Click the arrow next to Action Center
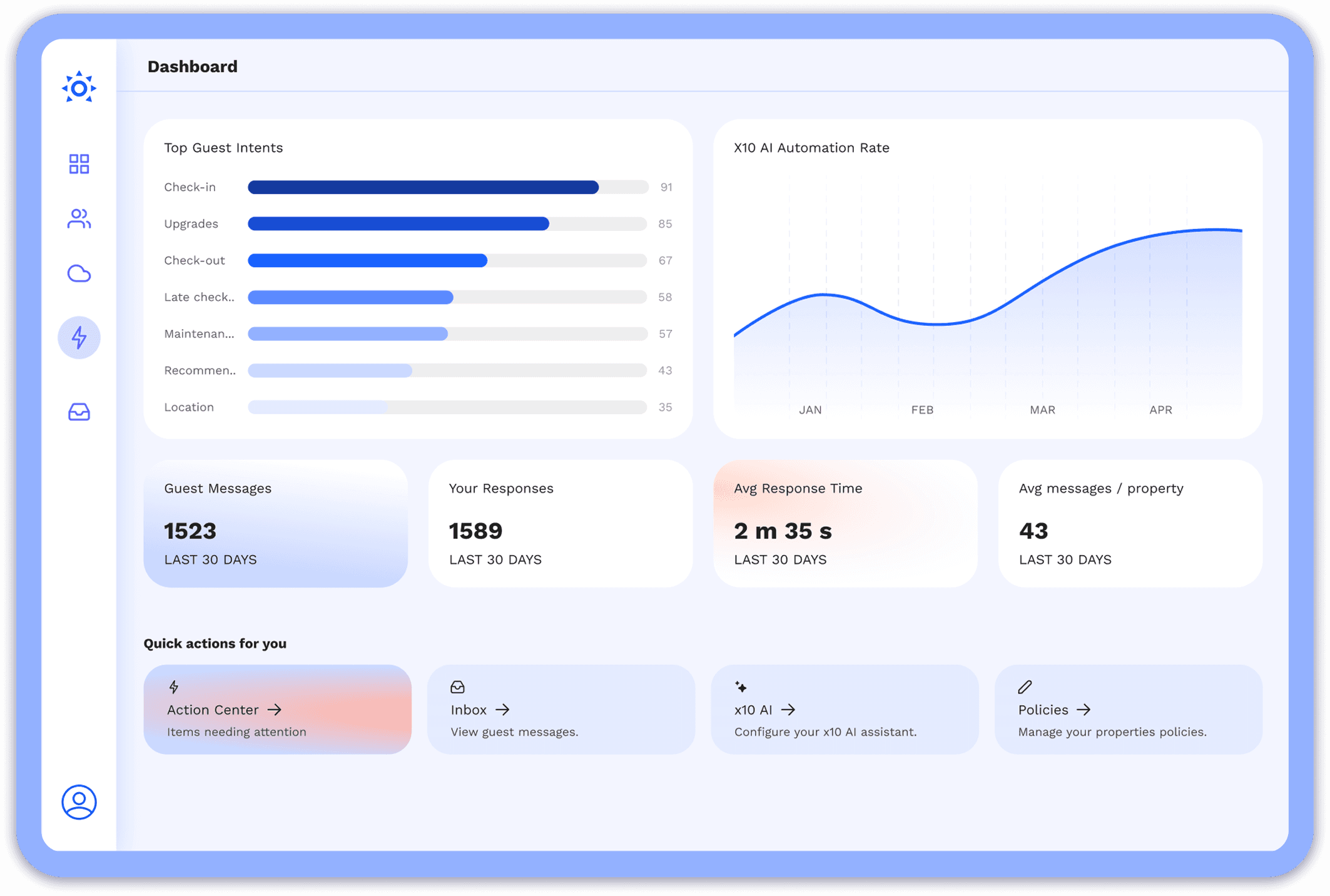This screenshot has width=1330, height=896. coord(275,710)
